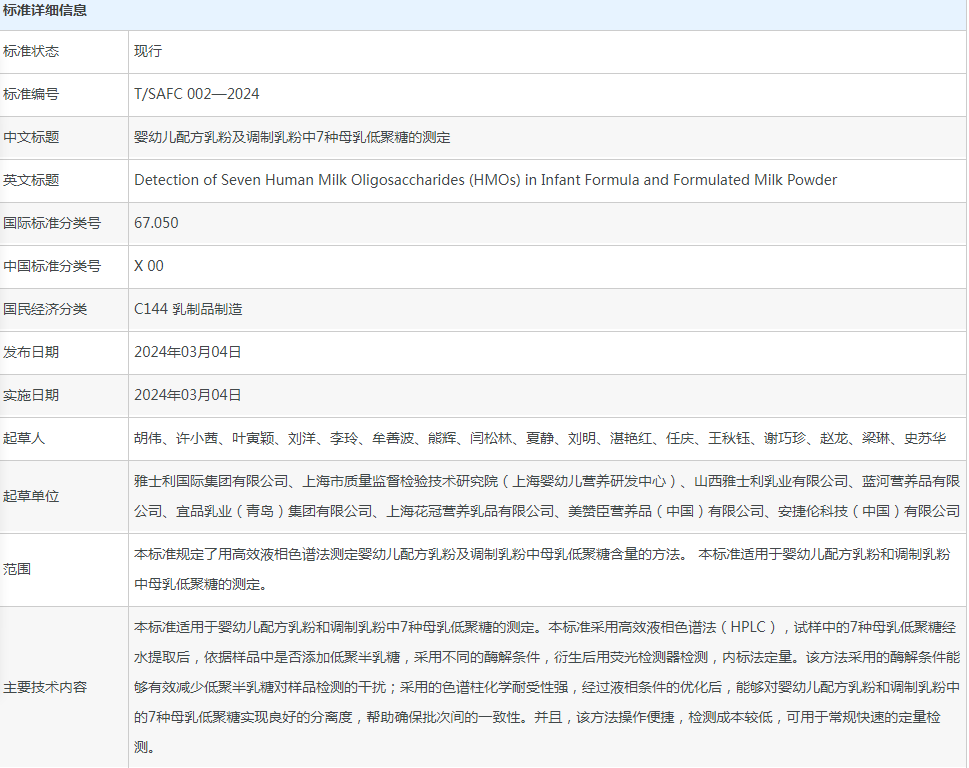Select the drafter name 胡伟 in the list
The image size is (969, 768).
click(148, 438)
